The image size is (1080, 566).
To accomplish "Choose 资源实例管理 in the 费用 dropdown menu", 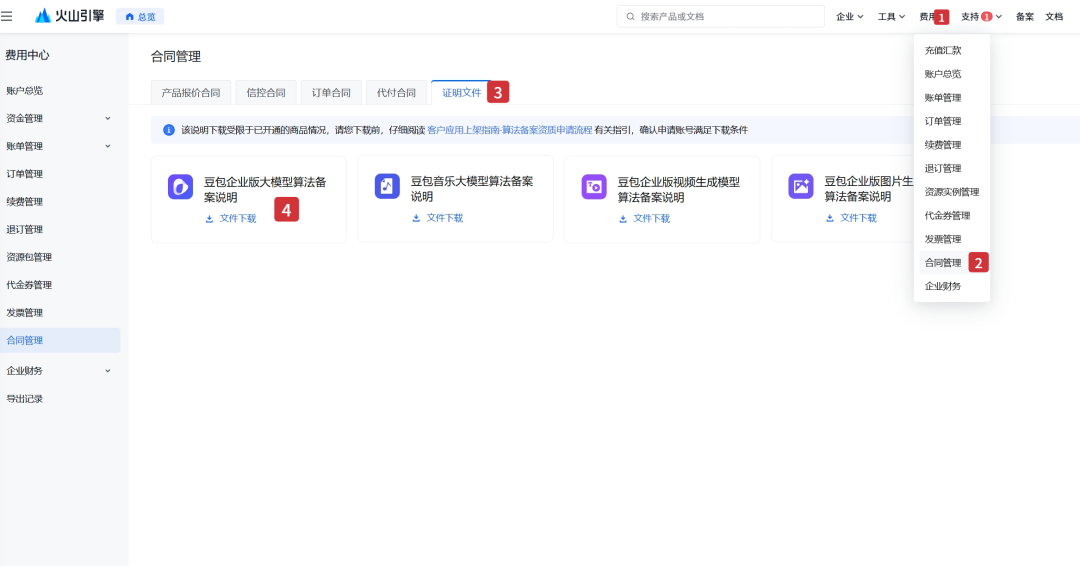I will [x=952, y=192].
